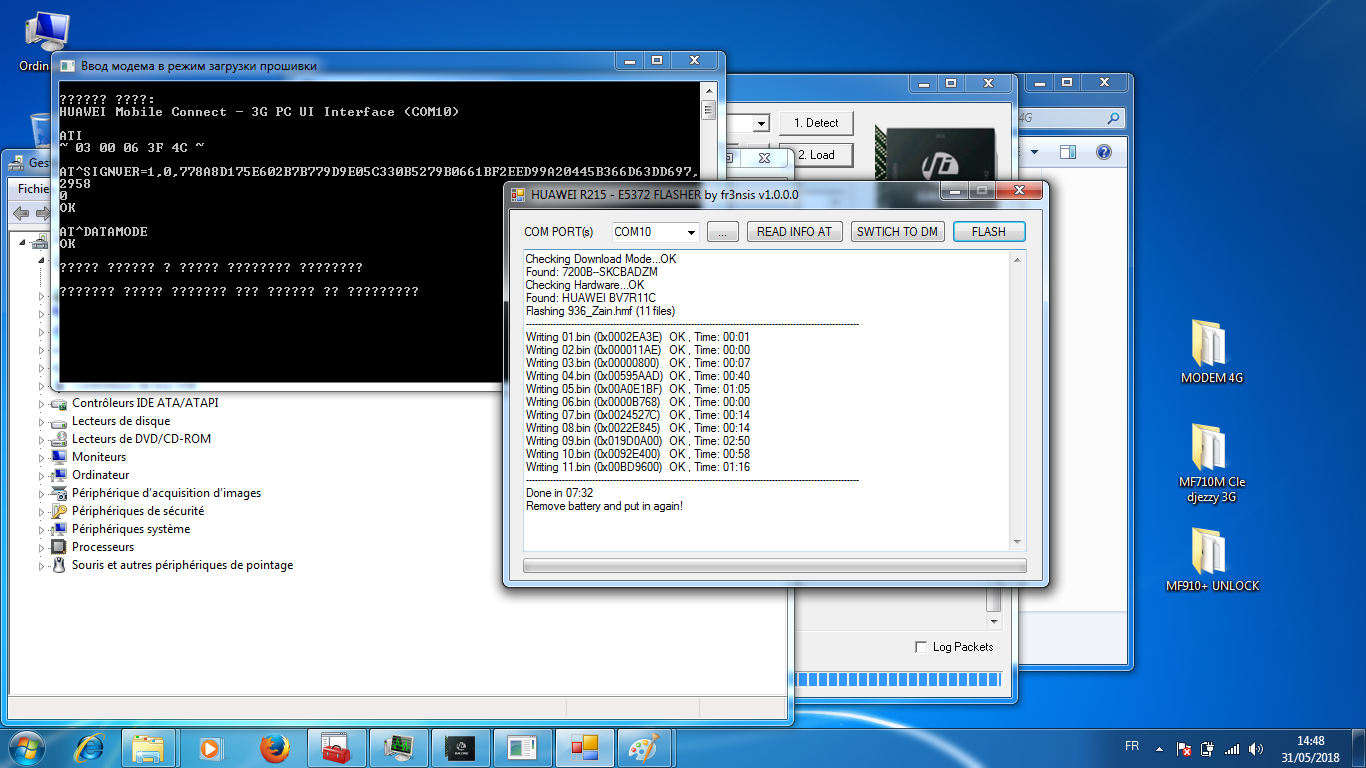
Task: Expand Contrôleurs IDE ATA/ATAPI node
Action: tap(42, 404)
